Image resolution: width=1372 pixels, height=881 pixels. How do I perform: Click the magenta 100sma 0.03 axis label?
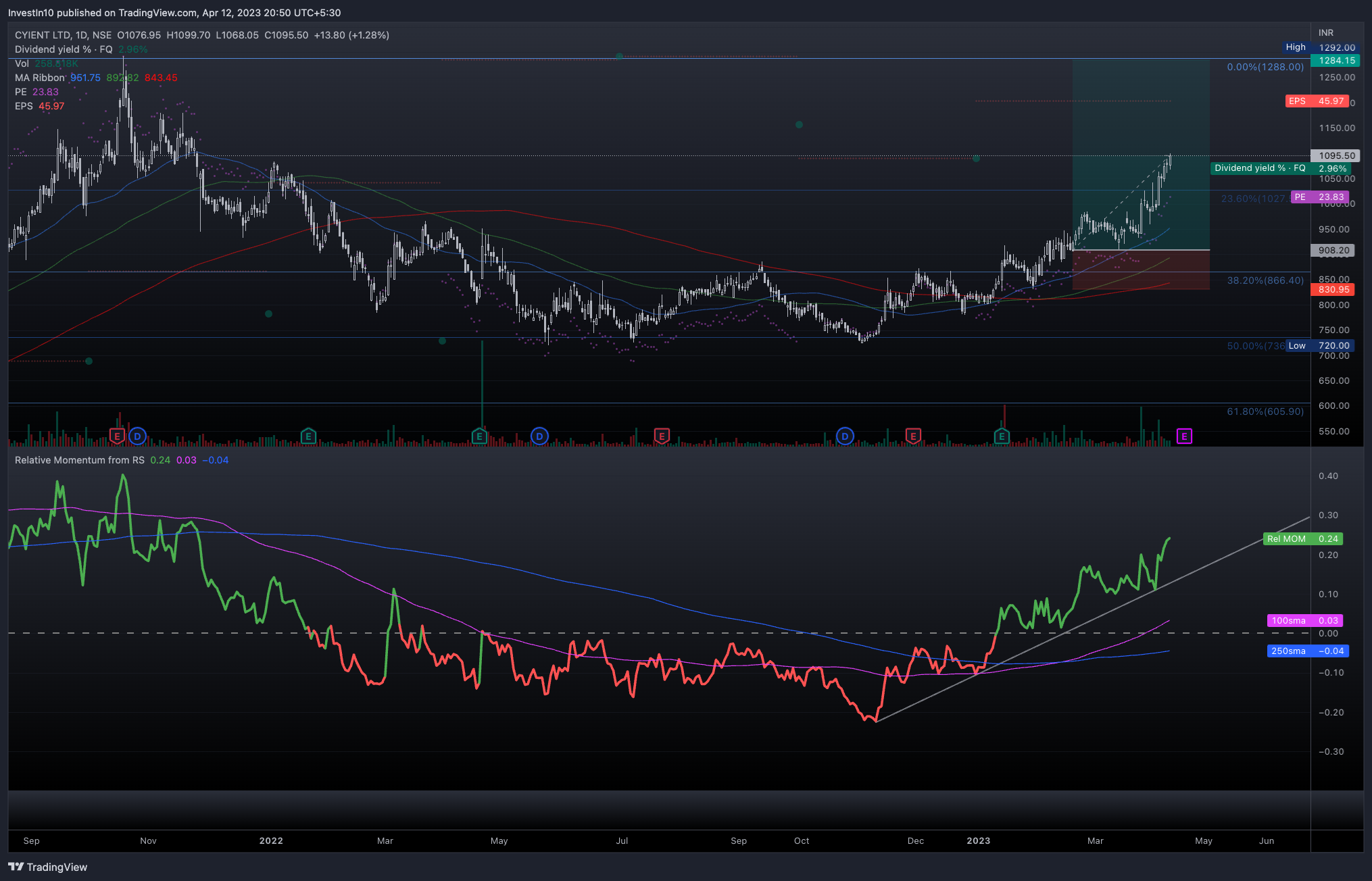click(1304, 620)
